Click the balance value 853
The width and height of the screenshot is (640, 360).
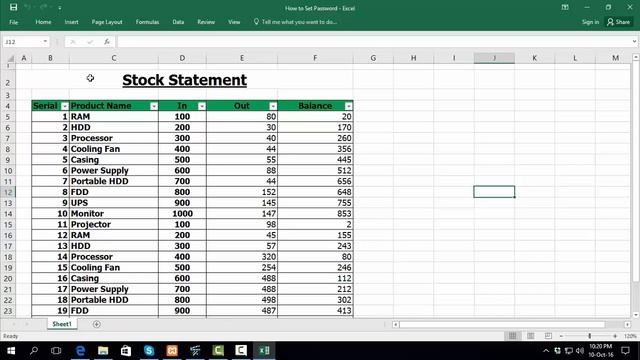pyautogui.click(x=315, y=213)
